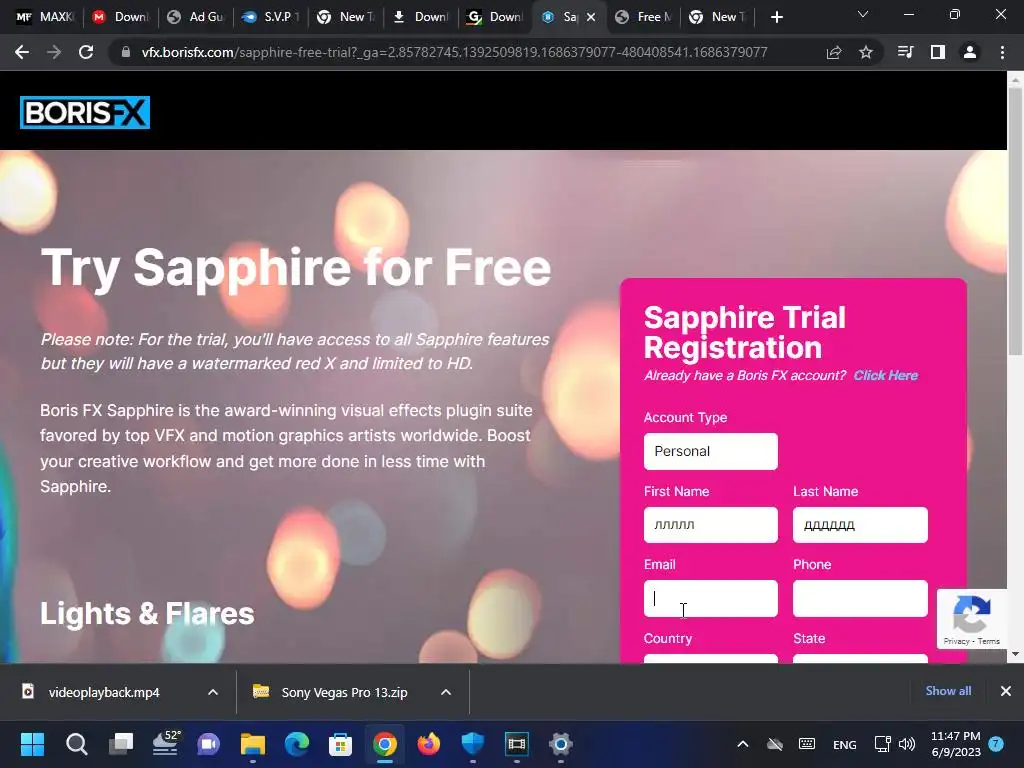
Task: Bookmark this page with the star icon
Action: (866, 52)
